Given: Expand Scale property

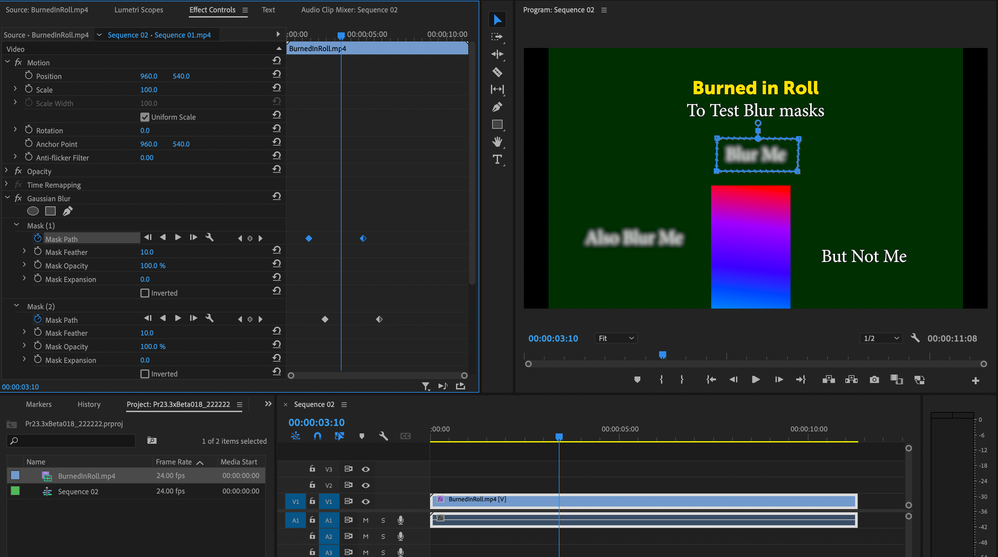Looking at the screenshot, I should coord(15,90).
